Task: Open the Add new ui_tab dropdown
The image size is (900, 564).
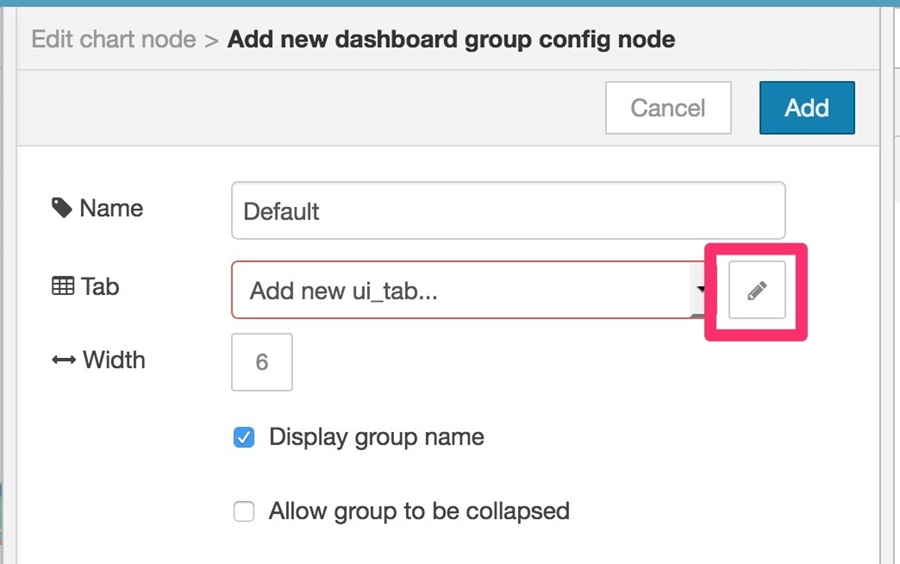Action: tap(470, 290)
